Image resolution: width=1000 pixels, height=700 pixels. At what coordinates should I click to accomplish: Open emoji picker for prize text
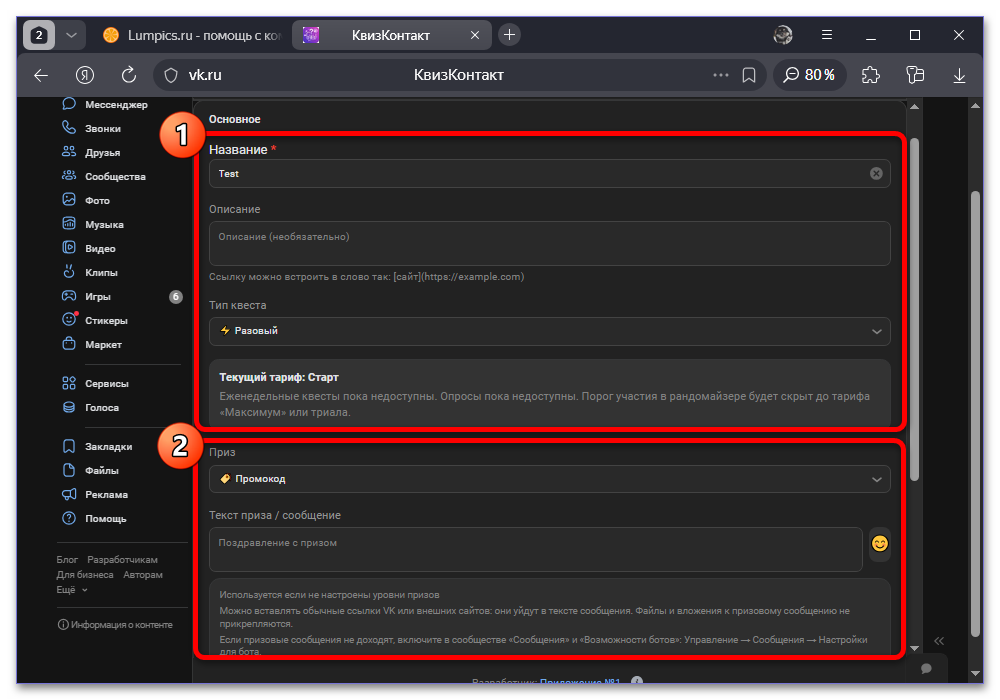(879, 544)
